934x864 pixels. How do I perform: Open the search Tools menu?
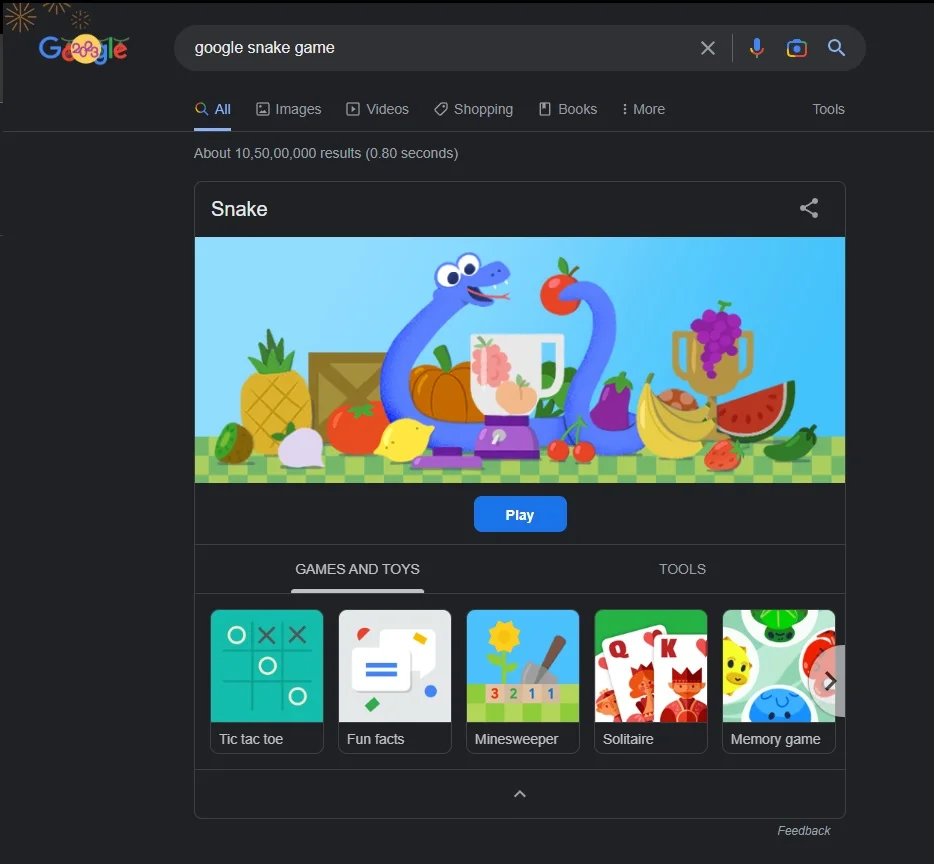click(x=828, y=109)
